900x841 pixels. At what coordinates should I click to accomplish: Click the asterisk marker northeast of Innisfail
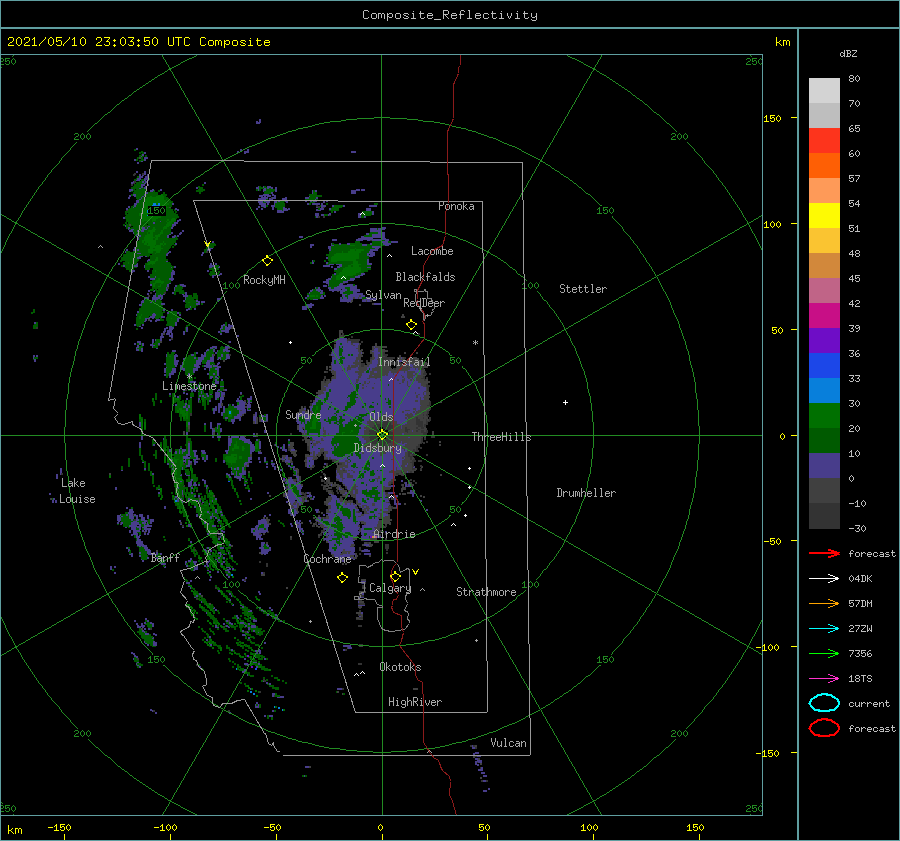475,343
